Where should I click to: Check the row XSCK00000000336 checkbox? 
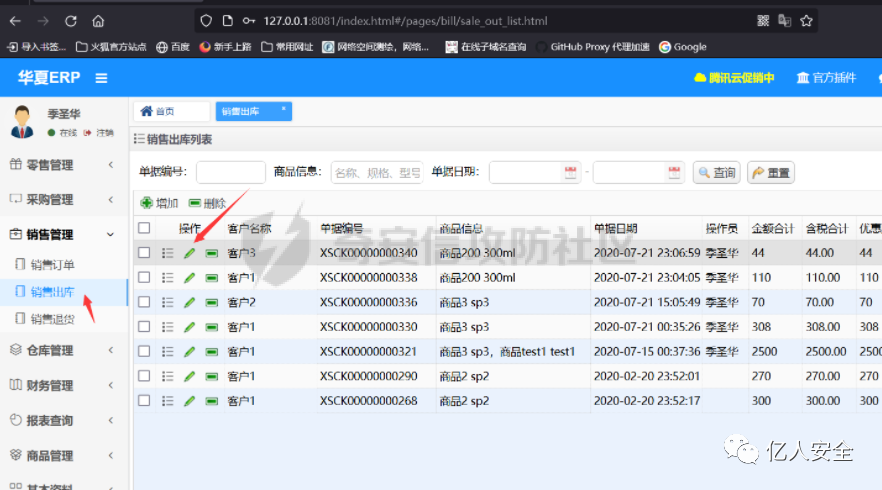click(x=144, y=302)
